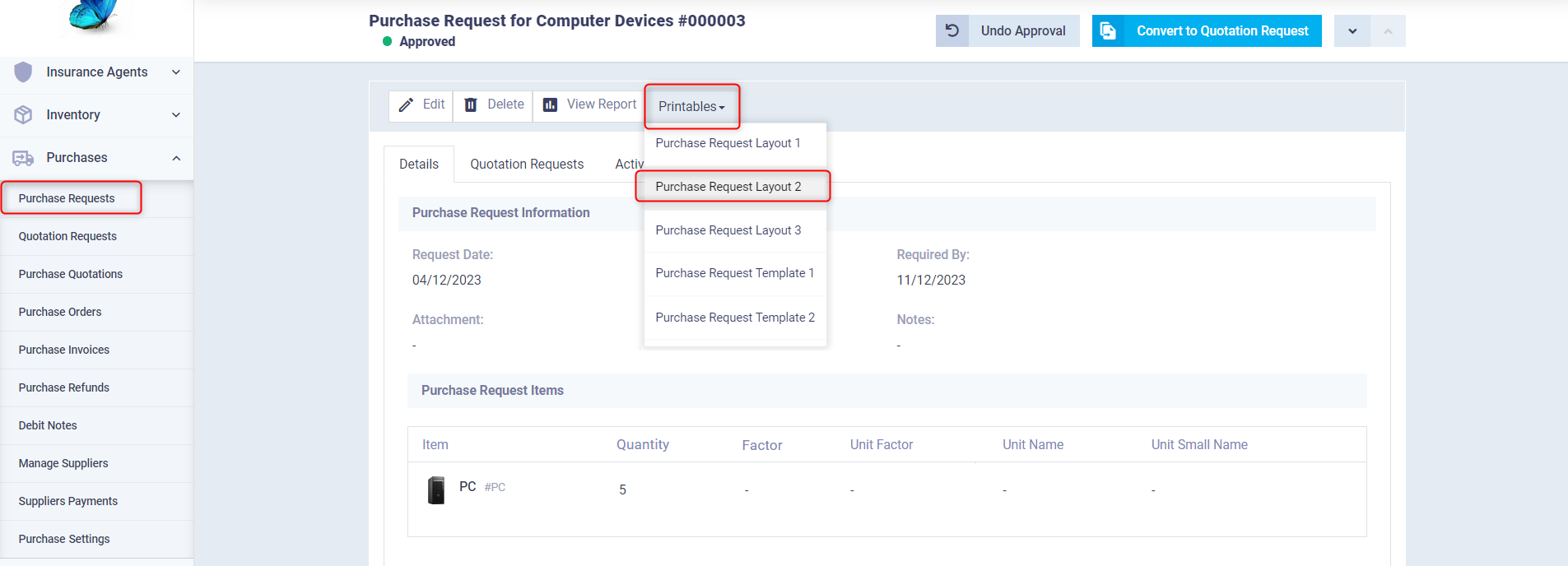The width and height of the screenshot is (1568, 566).
Task: Open Purchase Orders in the sidebar
Action: 60,312
